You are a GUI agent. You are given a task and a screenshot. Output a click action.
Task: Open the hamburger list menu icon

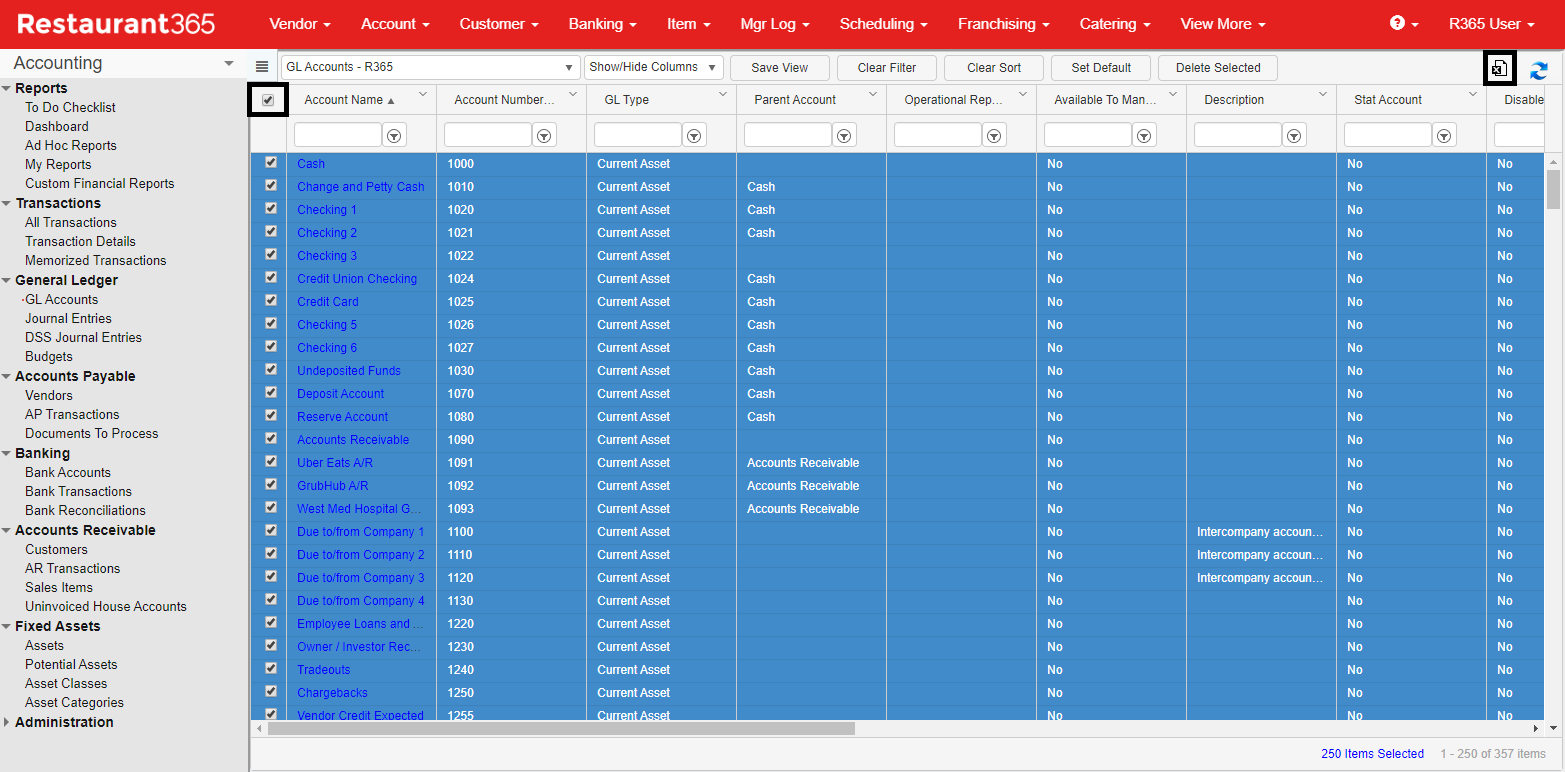[x=262, y=67]
